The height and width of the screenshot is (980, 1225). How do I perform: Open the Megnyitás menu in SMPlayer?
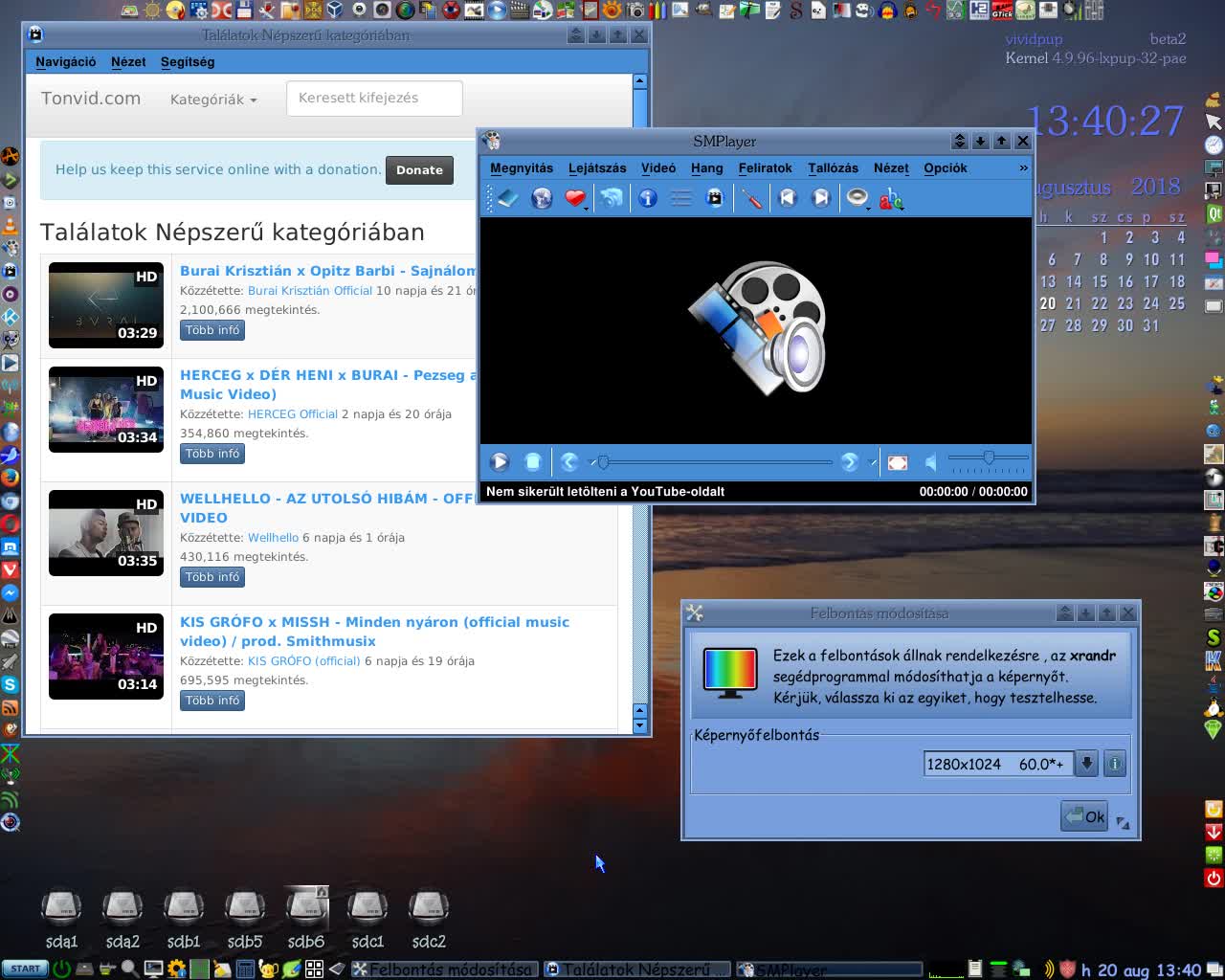click(522, 167)
